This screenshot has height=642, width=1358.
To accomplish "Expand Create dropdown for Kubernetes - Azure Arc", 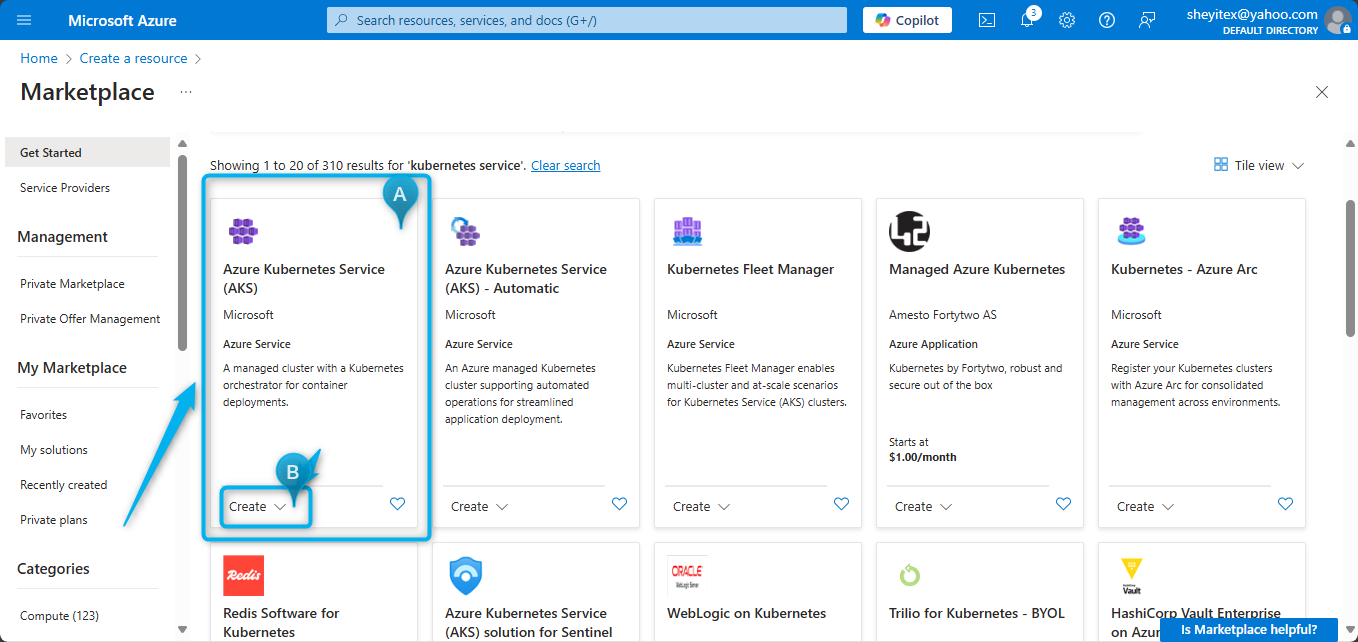I will point(1146,507).
